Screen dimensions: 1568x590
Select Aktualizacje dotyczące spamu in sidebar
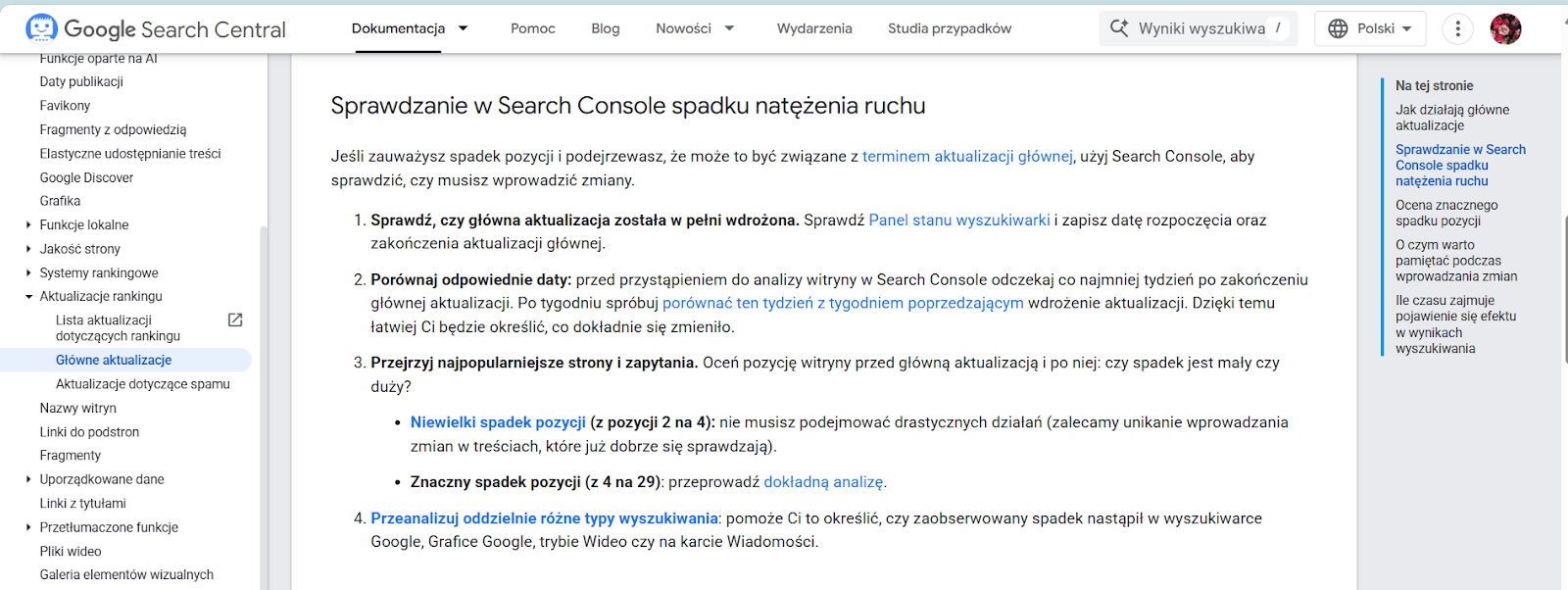[142, 384]
